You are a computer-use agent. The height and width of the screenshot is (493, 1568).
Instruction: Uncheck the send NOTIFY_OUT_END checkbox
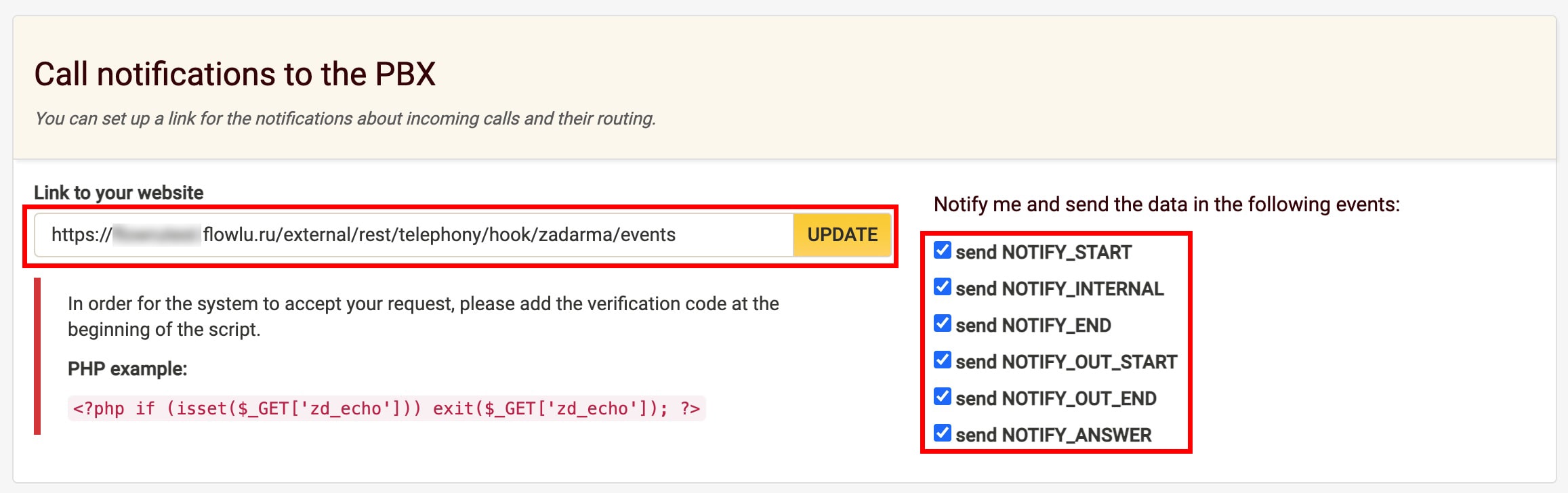(x=942, y=397)
